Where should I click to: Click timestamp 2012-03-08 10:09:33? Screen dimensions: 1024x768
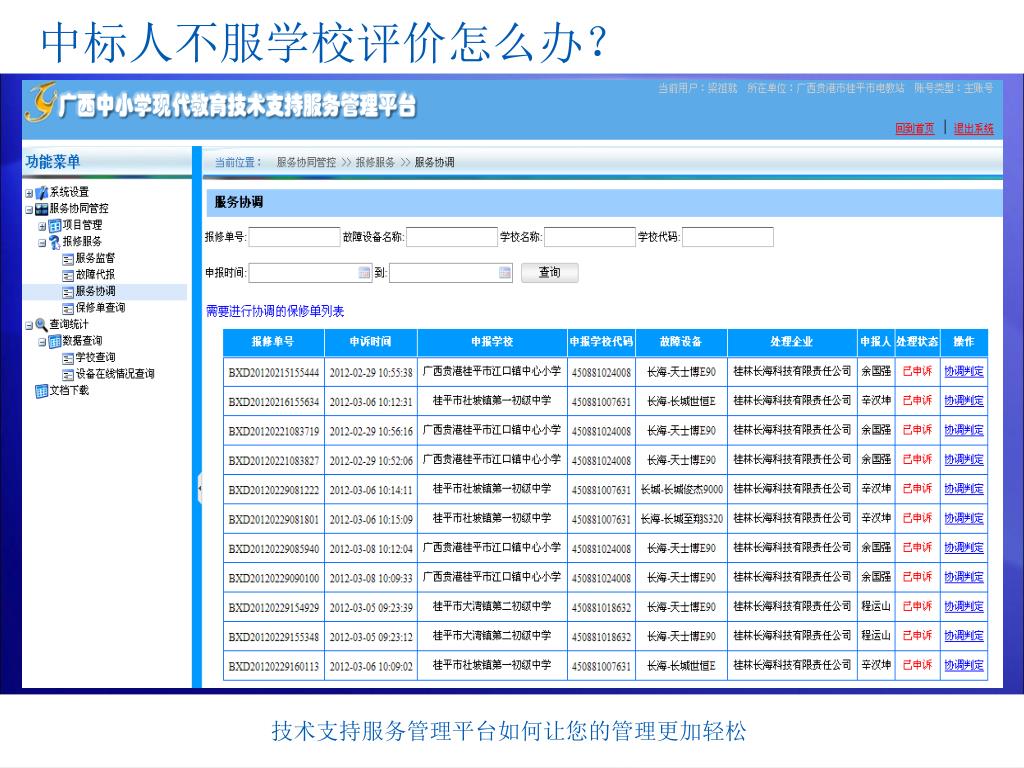point(371,578)
